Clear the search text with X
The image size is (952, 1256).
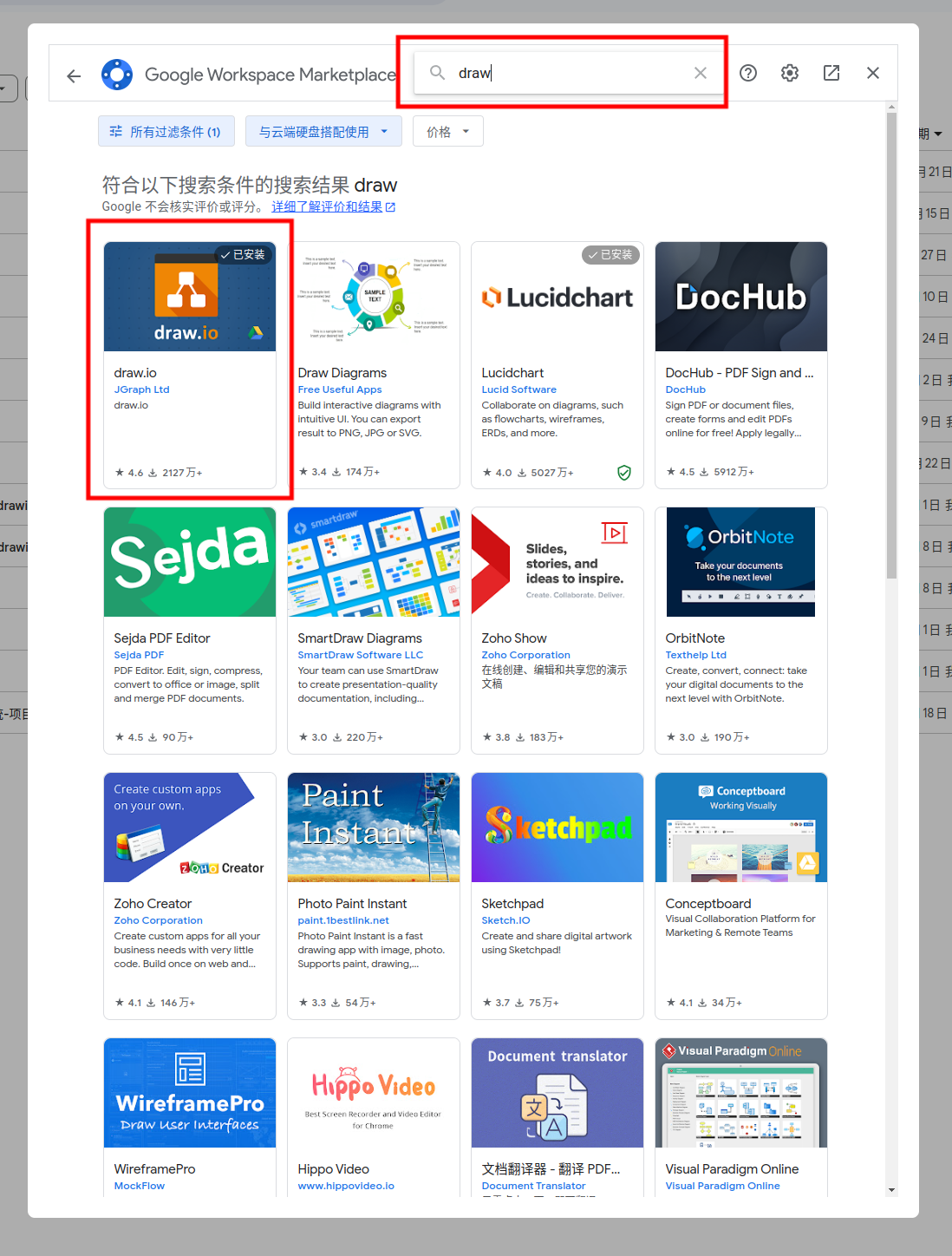(x=701, y=73)
